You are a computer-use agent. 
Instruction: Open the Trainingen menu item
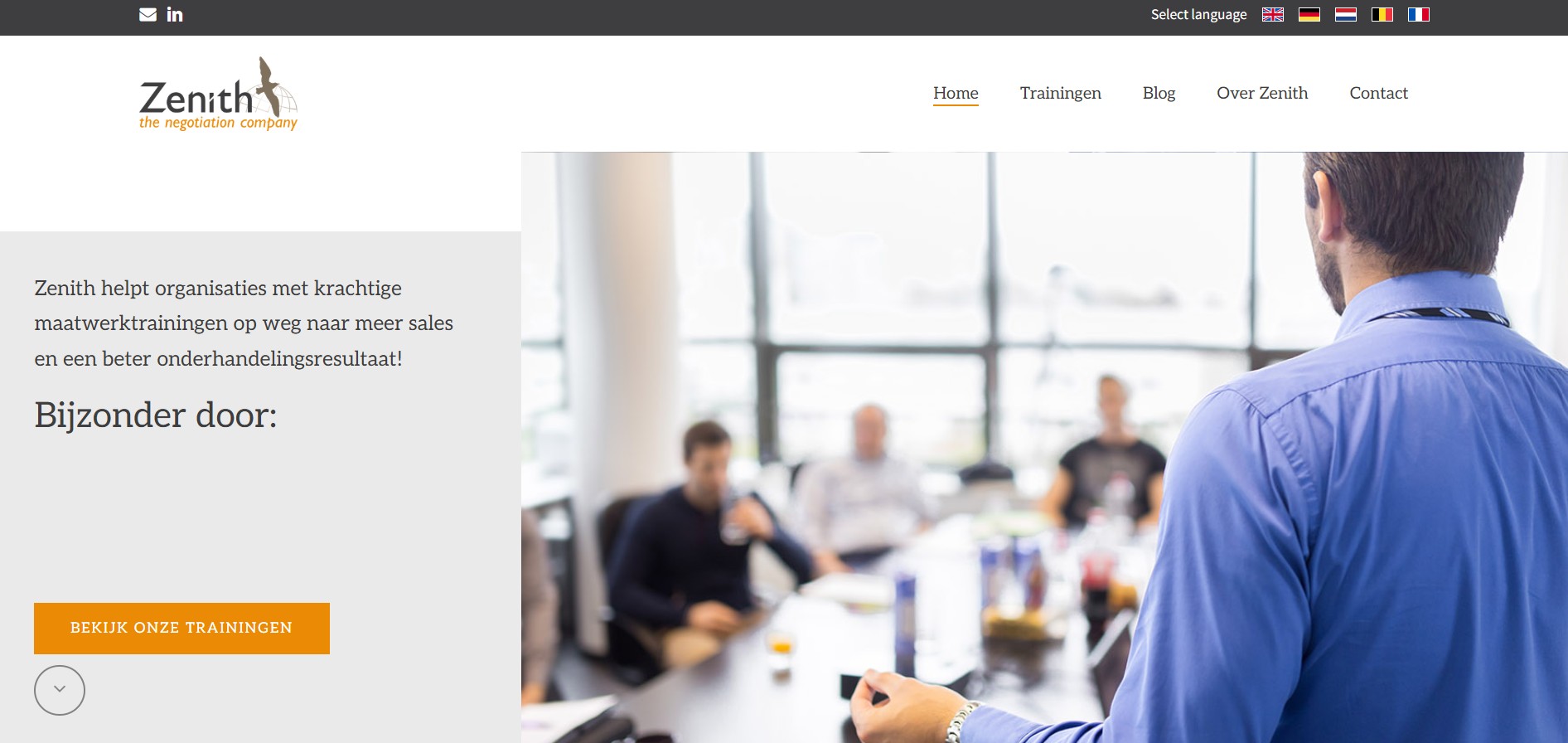pos(1060,93)
